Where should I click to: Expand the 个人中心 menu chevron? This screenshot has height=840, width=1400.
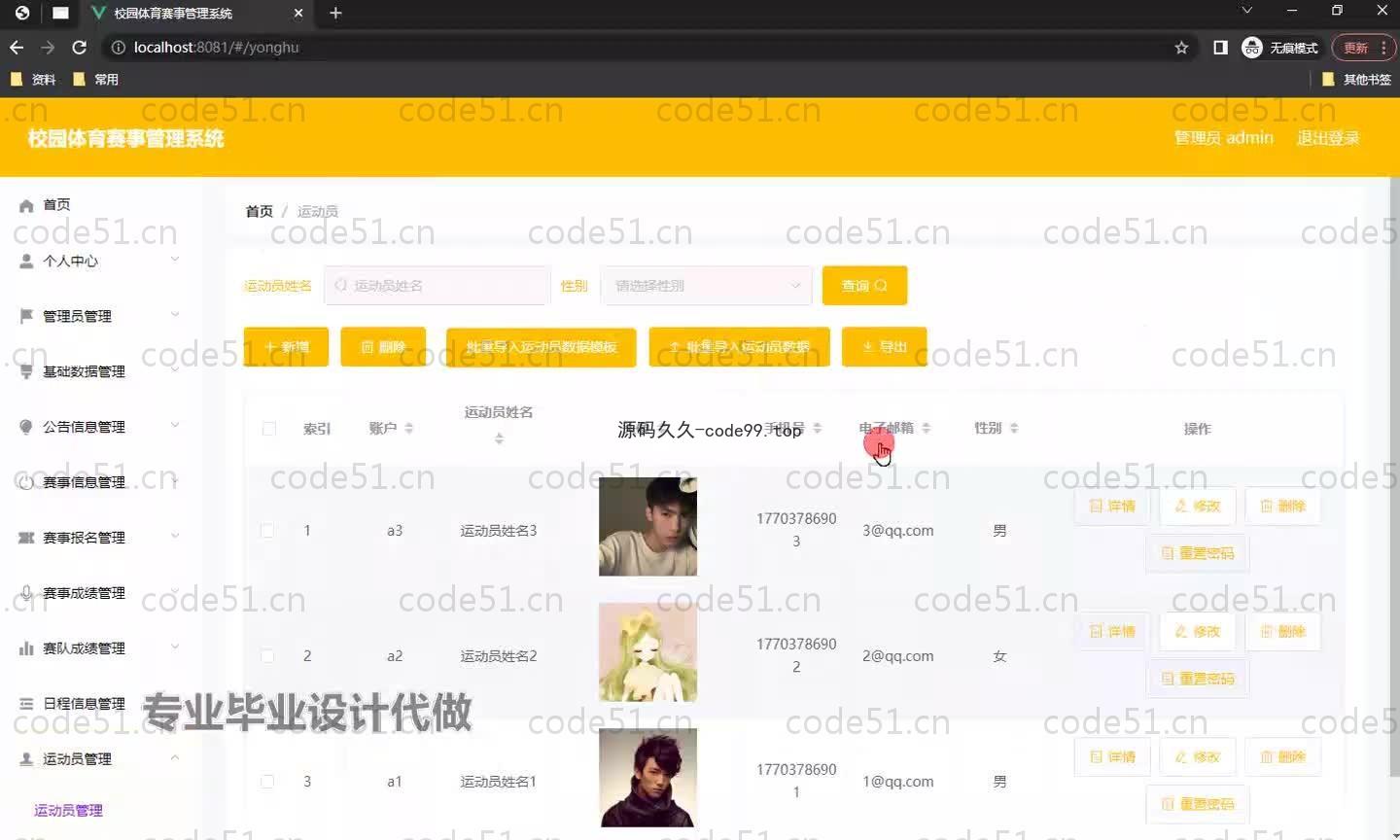pos(175,260)
